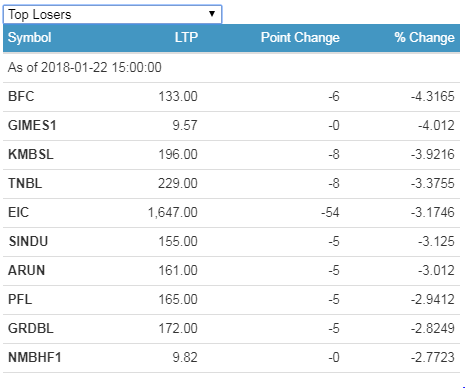Sort by Symbol column header
Image resolution: width=467 pixels, height=388 pixels.
30,38
